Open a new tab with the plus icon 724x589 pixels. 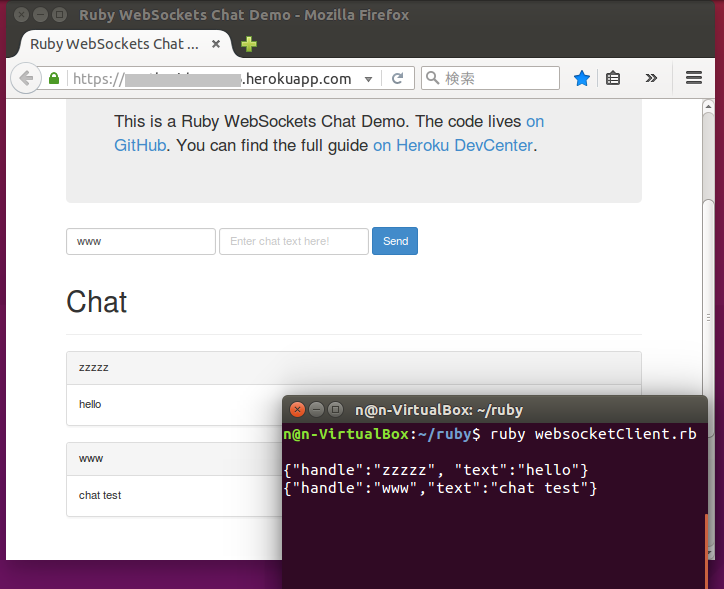(249, 44)
